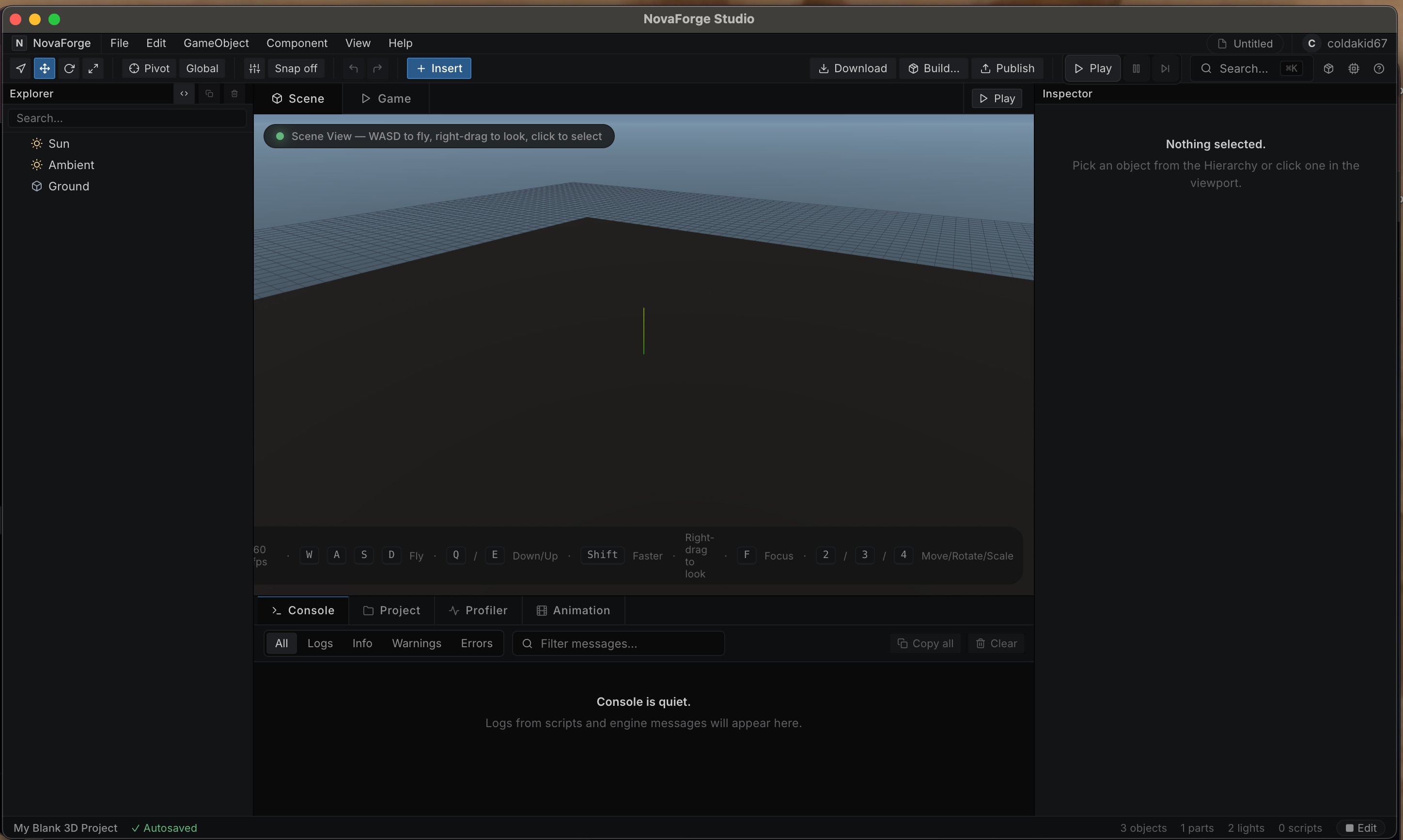Click the Redo arrow
Screen dimensions: 1403x840
tap(377, 68)
